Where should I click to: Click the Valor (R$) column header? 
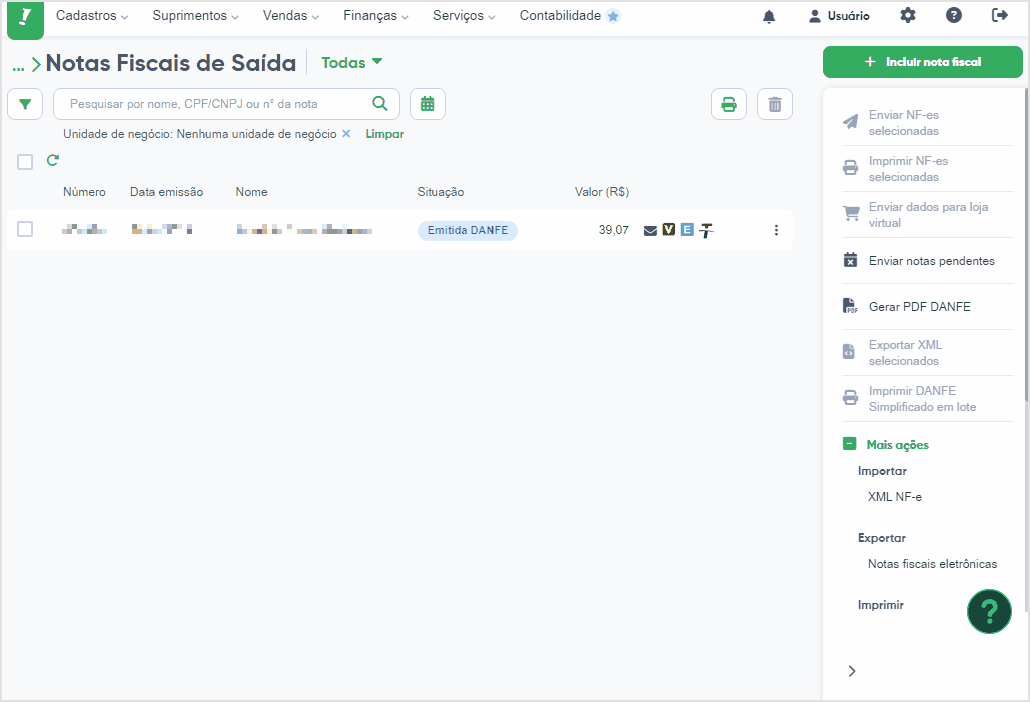602,192
